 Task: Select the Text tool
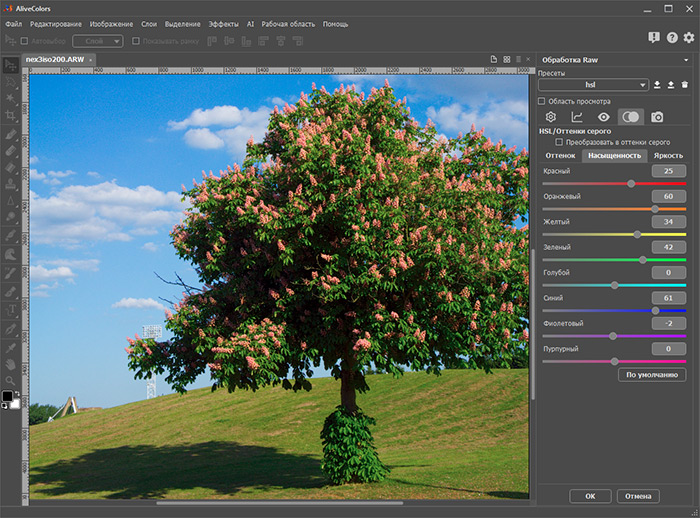tap(10, 309)
